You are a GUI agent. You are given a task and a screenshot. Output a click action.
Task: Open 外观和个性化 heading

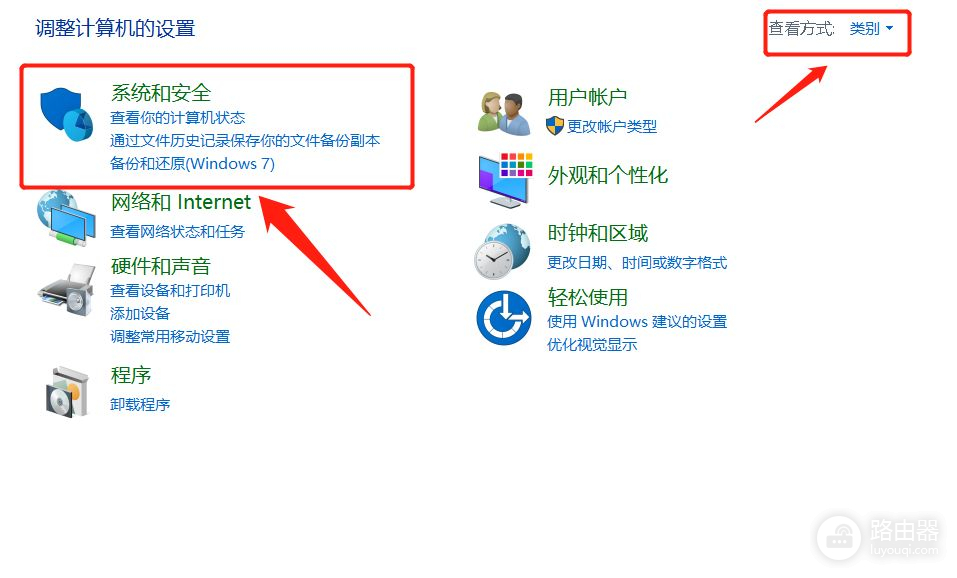(608, 175)
